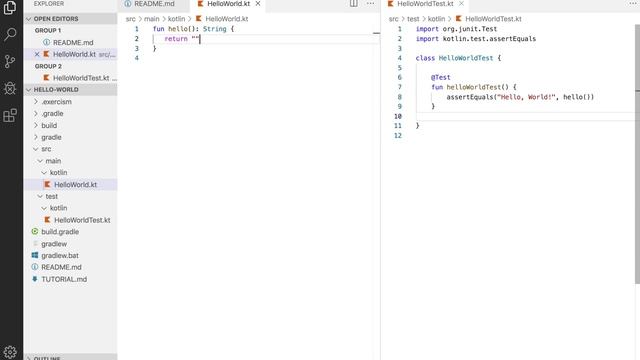Viewport: 640px width, 360px height.
Task: Open more actions for left editor group
Action: click(x=370, y=4)
